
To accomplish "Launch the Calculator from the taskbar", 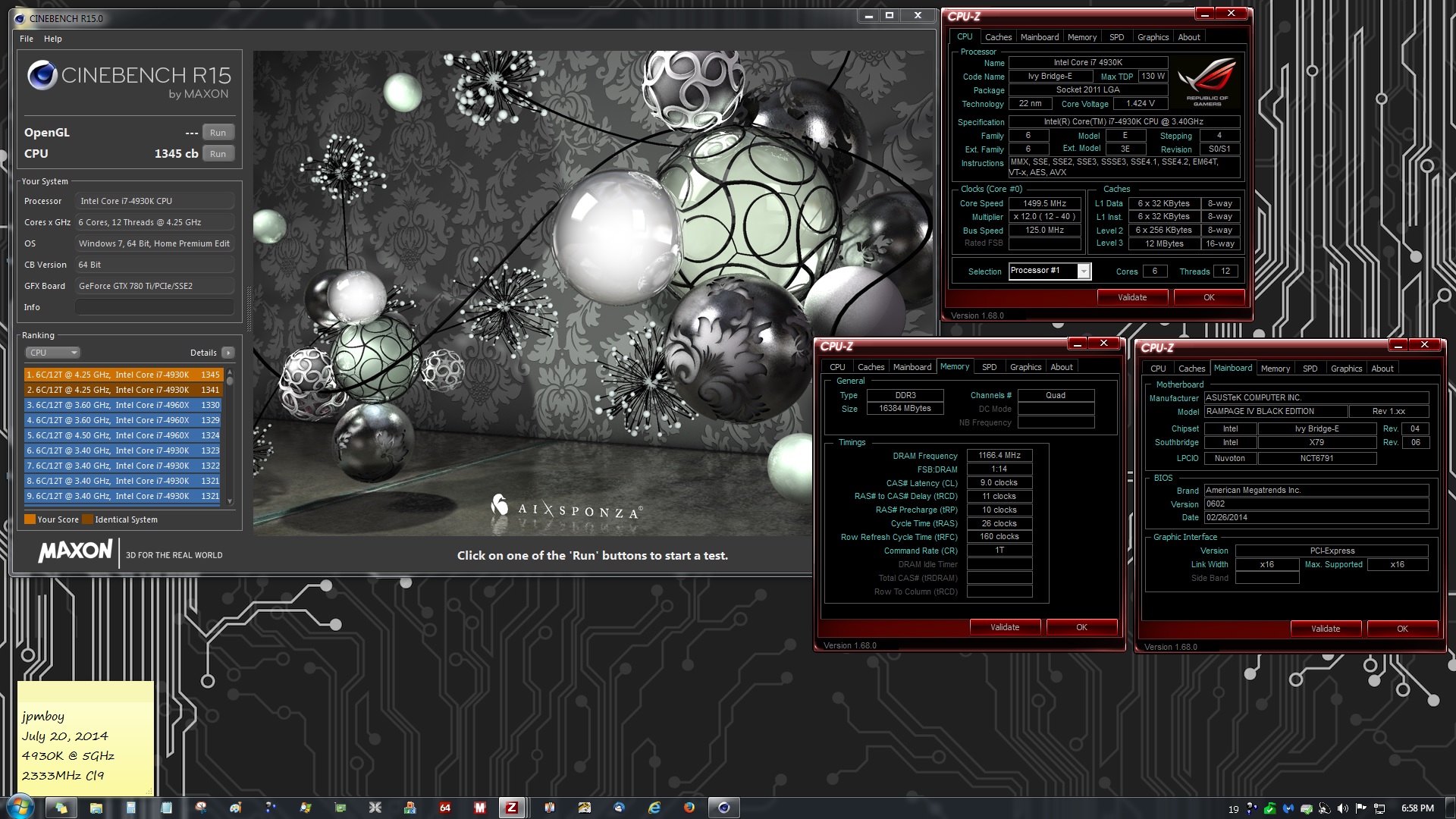I will [131, 808].
